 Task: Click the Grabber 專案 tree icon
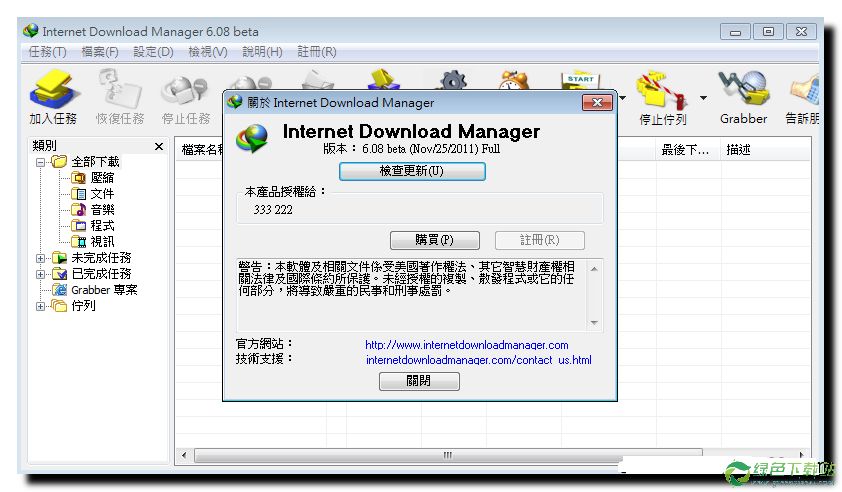pyautogui.click(x=59, y=290)
